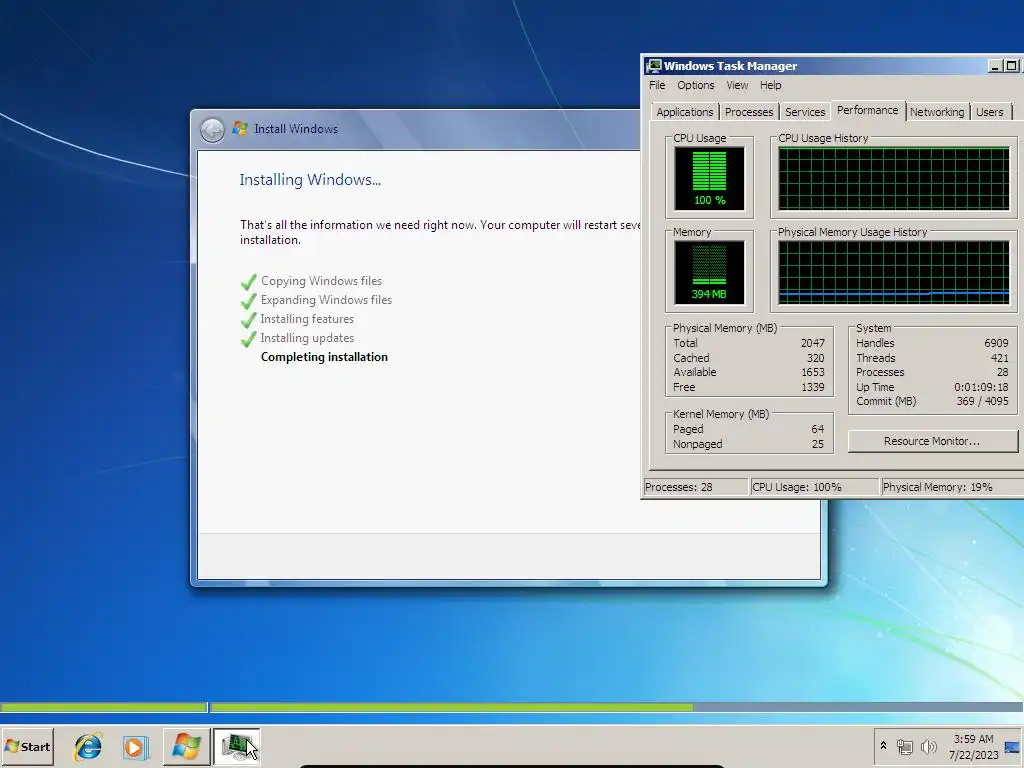Click the checkmark beside Expanding Windows files
This screenshot has height=768, width=1024.
(x=248, y=301)
